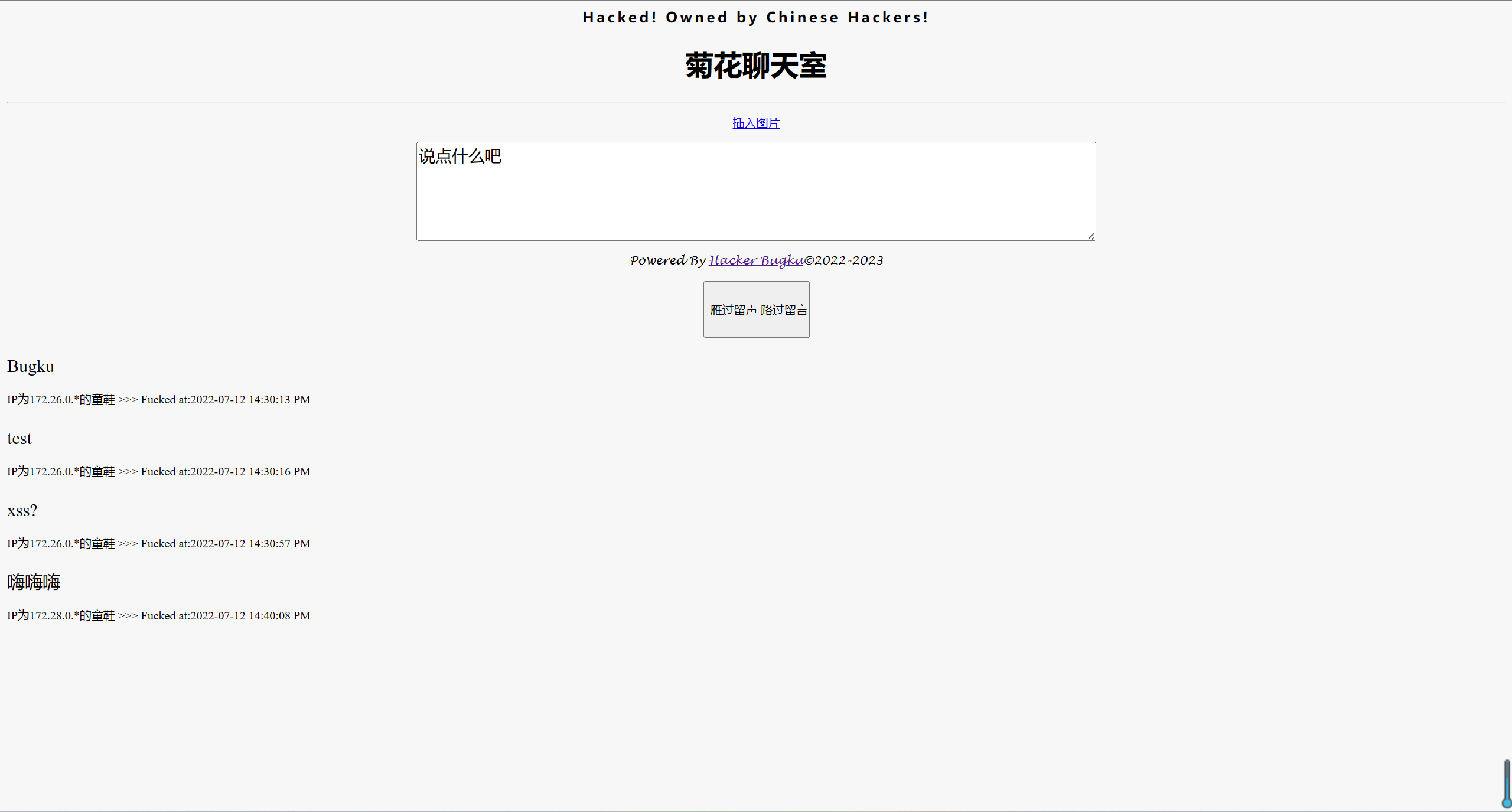The width and height of the screenshot is (1512, 812).
Task: Click inside the 说点什么吧 message textarea
Action: [x=756, y=191]
